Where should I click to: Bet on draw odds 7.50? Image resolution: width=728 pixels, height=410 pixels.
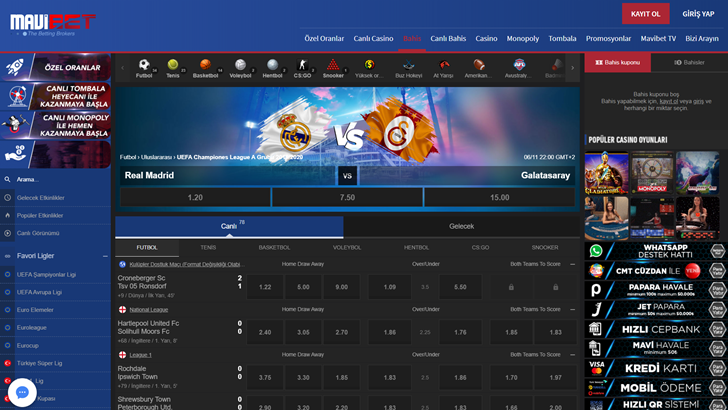(347, 197)
